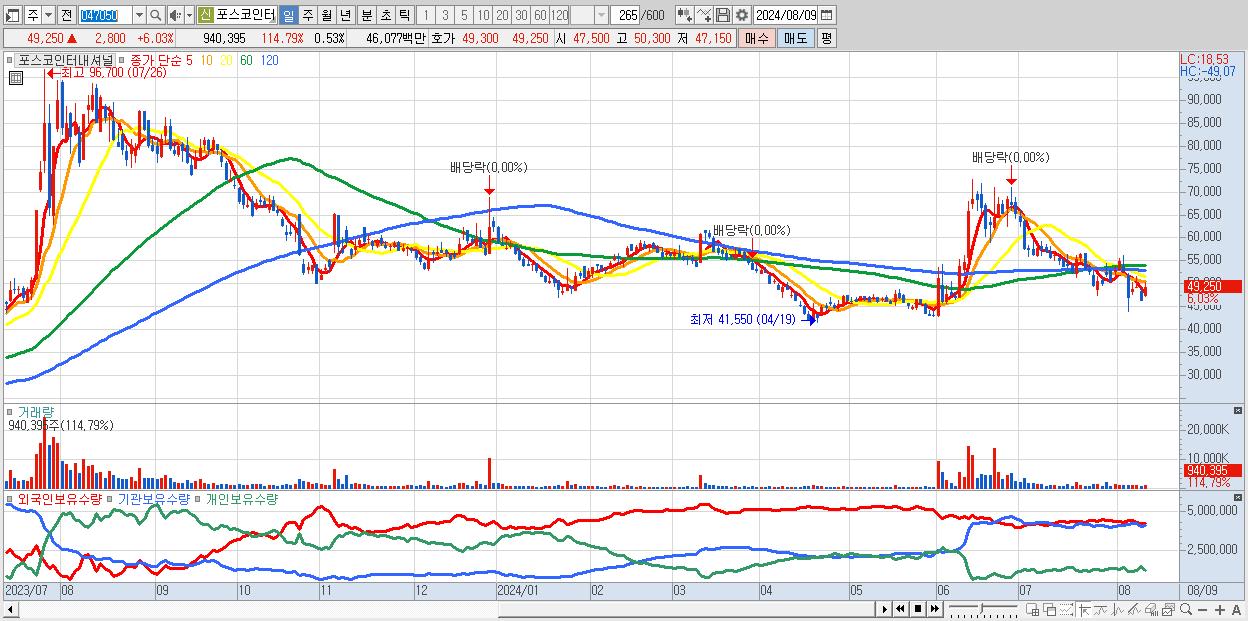Screen dimensions: 1248x621
Task: Switch to 월 monthly period
Action: coord(326,15)
